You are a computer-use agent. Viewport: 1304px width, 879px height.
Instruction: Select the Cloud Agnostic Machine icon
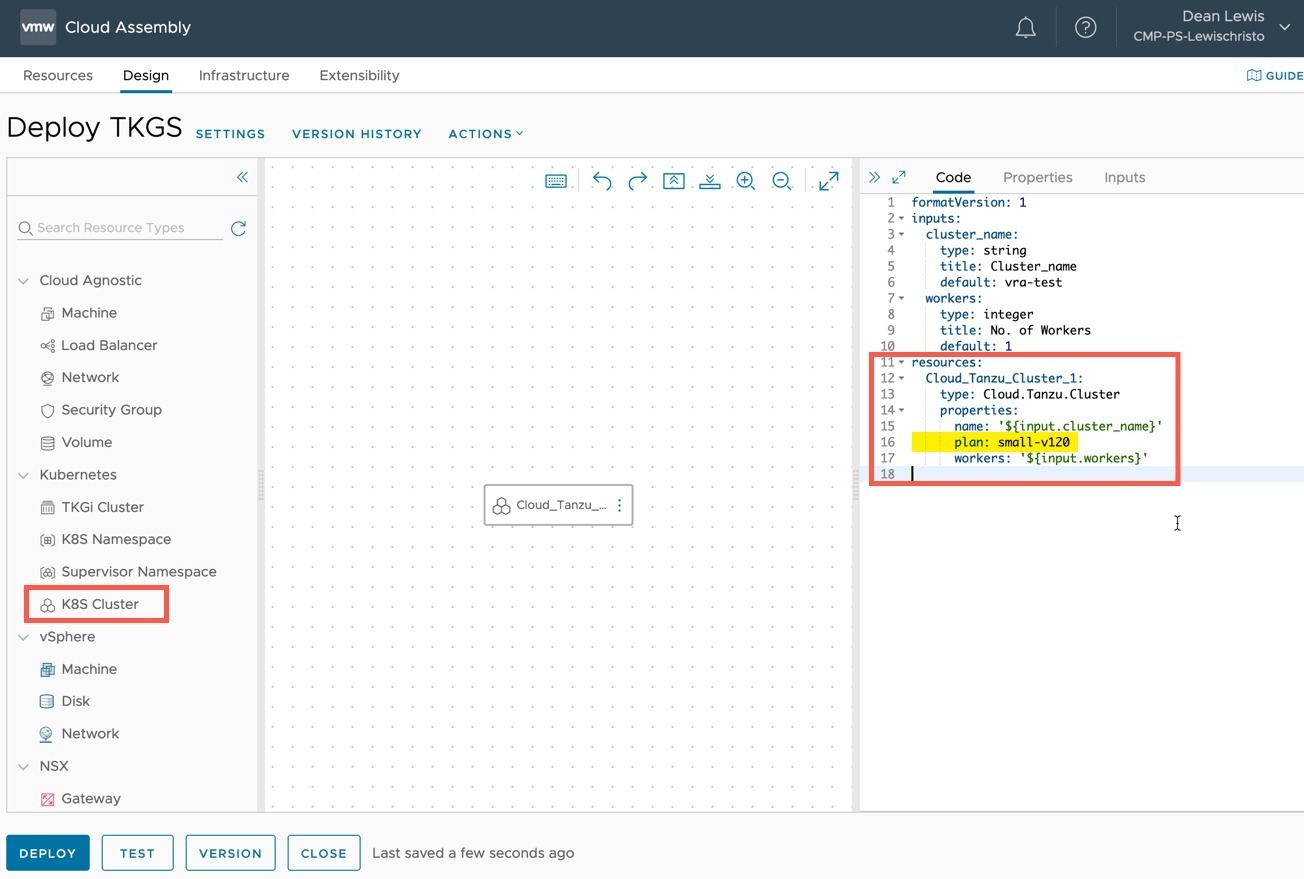(x=47, y=314)
